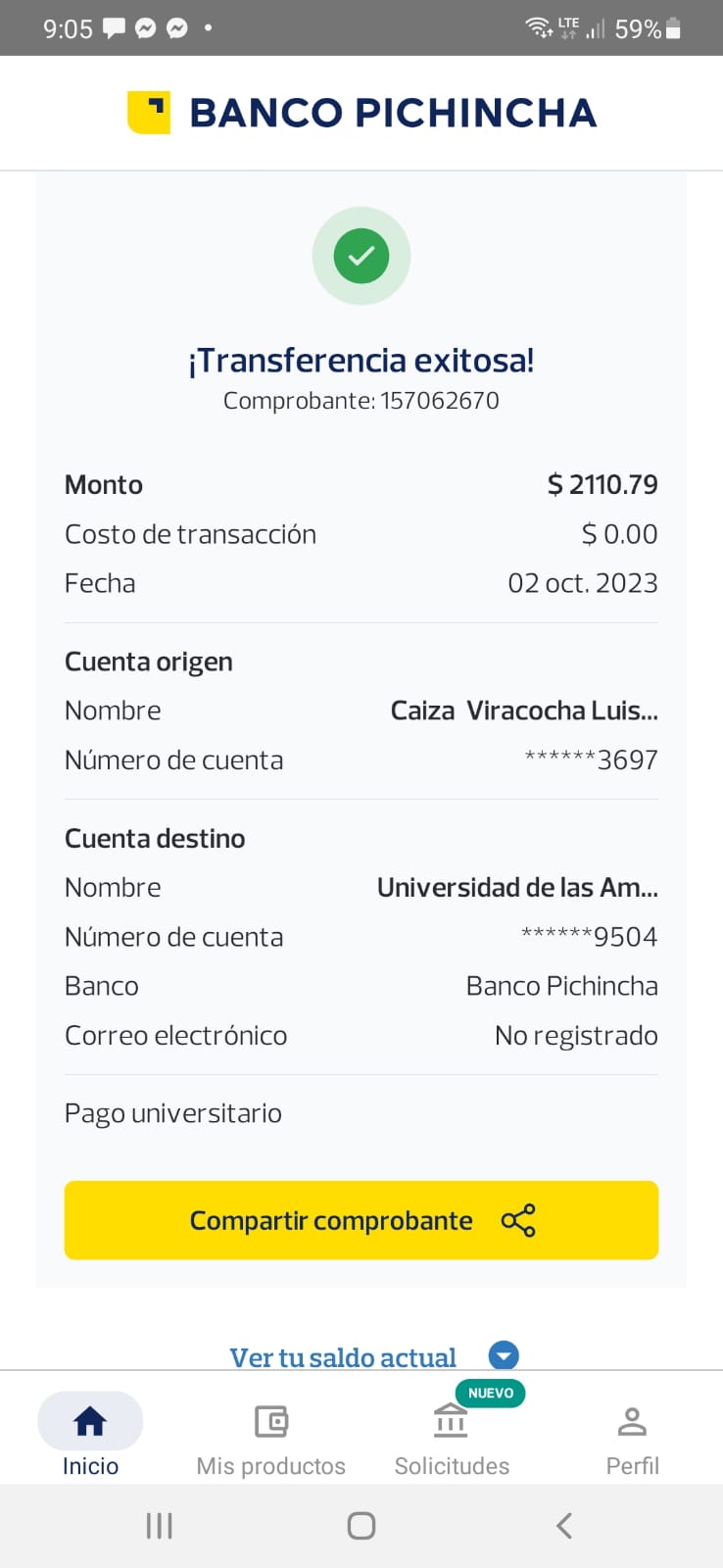Viewport: 723px width, 1568px height.
Task: Open the Inicio home icon
Action: 90,1421
